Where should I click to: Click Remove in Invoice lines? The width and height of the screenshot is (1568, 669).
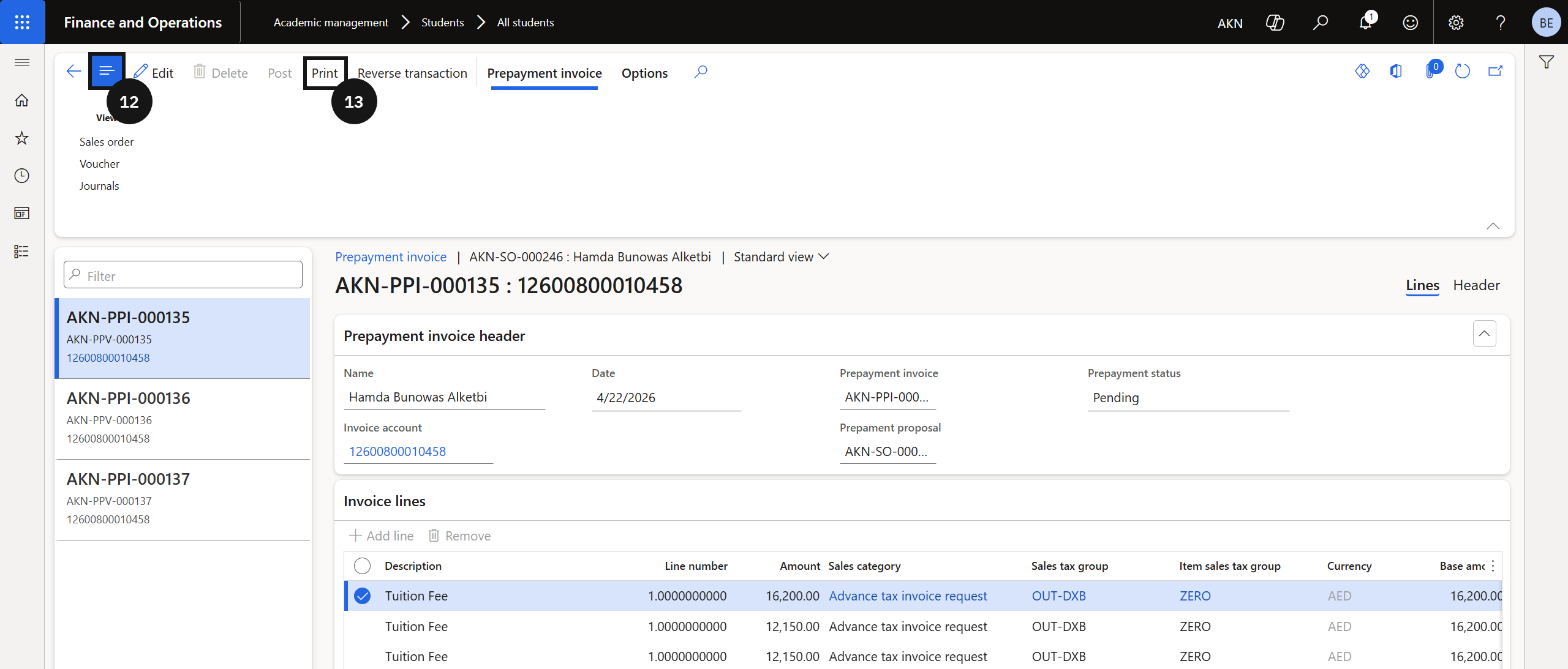pos(460,536)
